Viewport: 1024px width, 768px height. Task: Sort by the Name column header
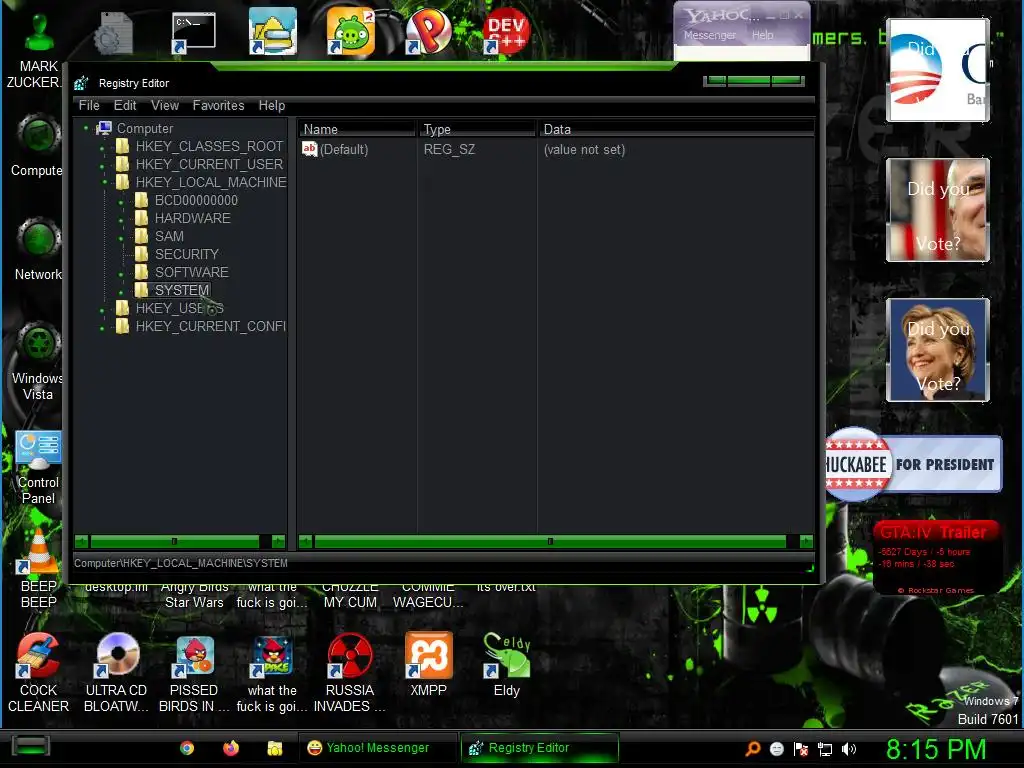(357, 129)
